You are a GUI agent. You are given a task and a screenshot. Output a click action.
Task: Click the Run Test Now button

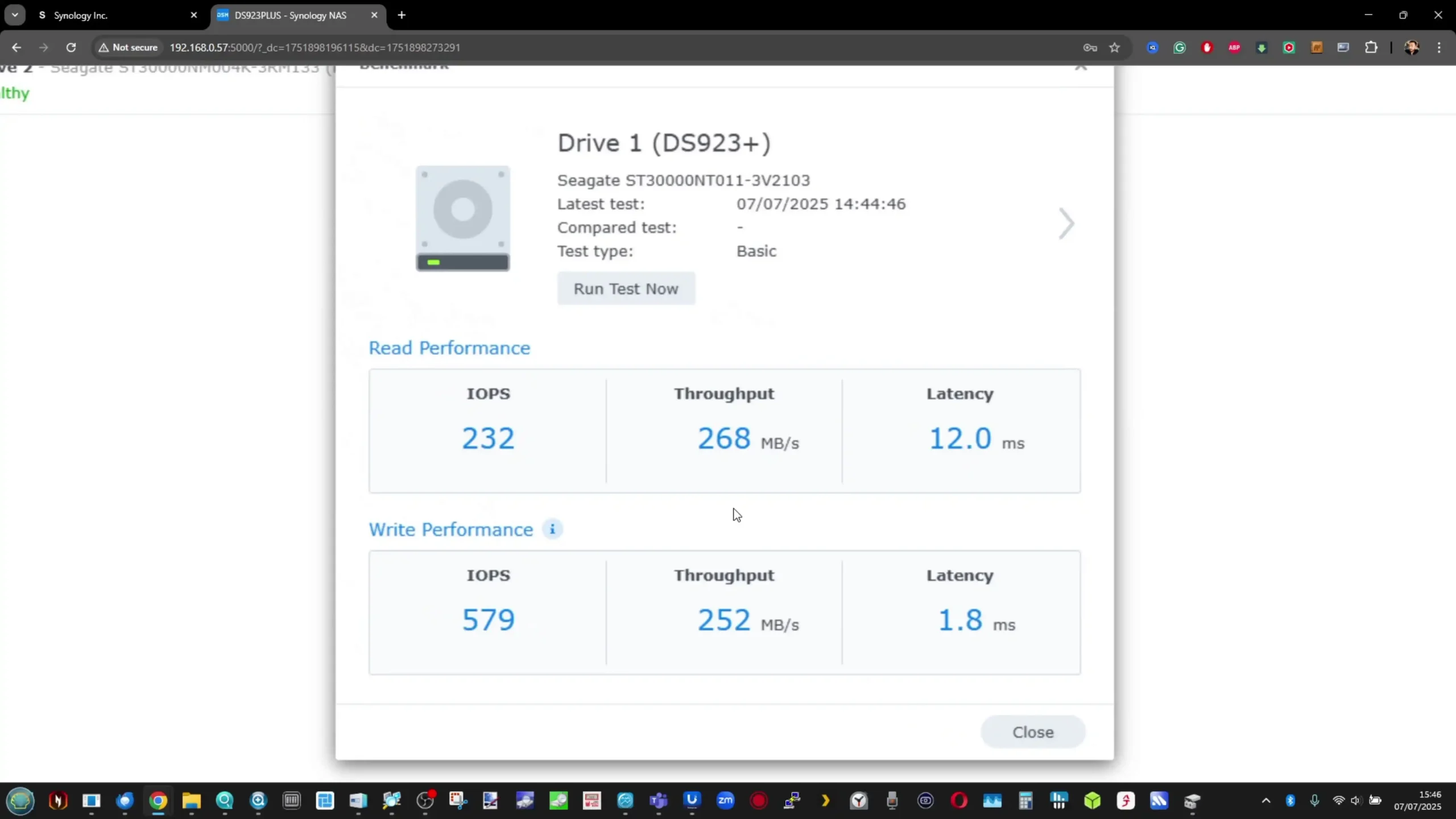point(626,288)
